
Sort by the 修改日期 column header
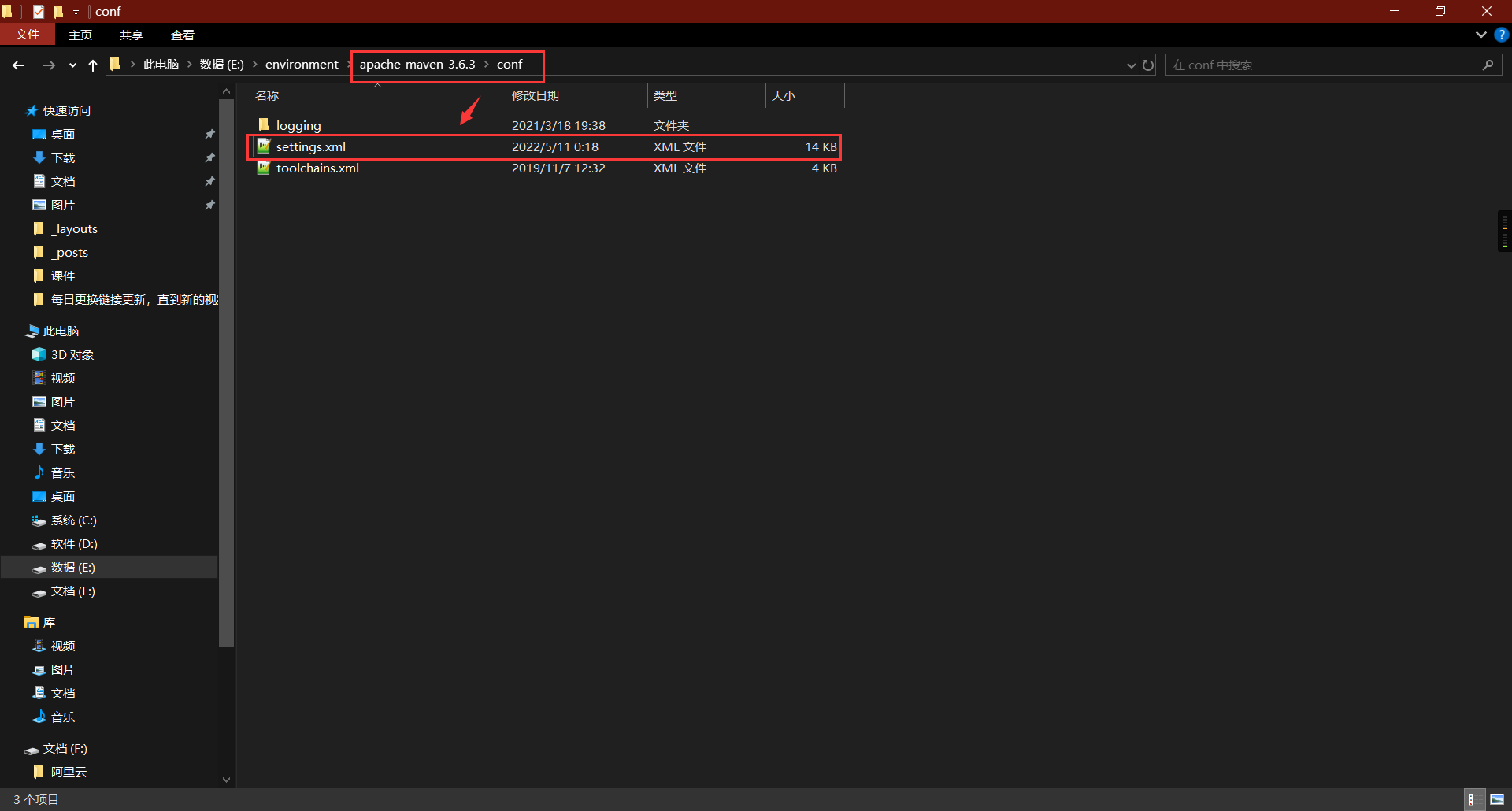535,95
